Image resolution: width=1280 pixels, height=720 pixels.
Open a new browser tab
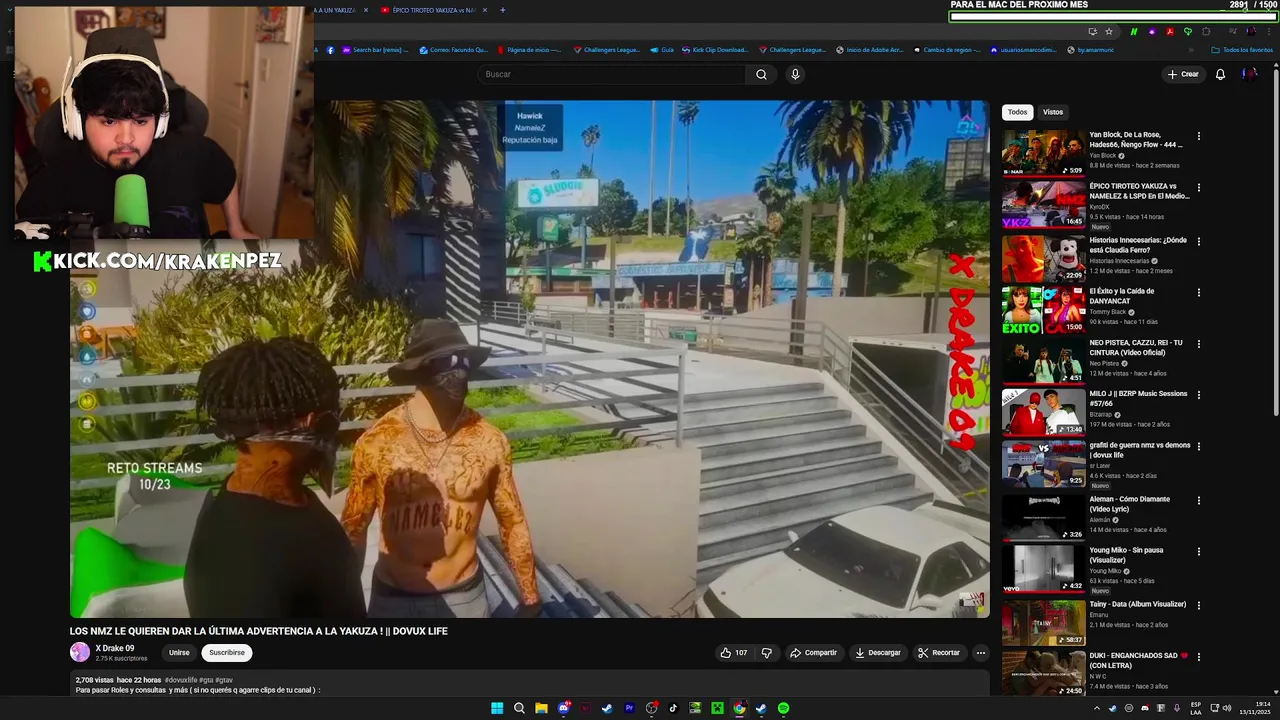coord(502,10)
